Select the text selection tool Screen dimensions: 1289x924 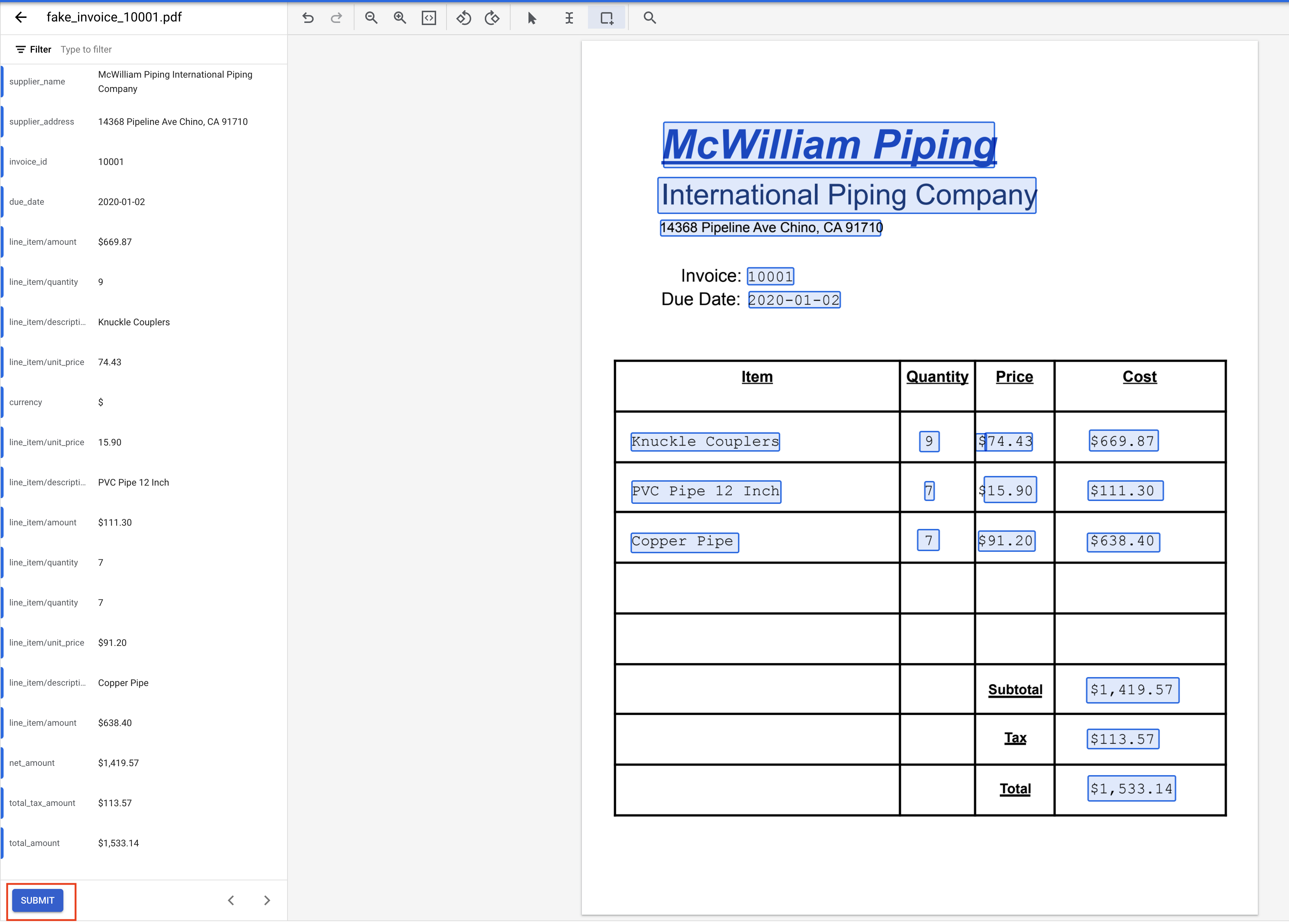coord(569,18)
